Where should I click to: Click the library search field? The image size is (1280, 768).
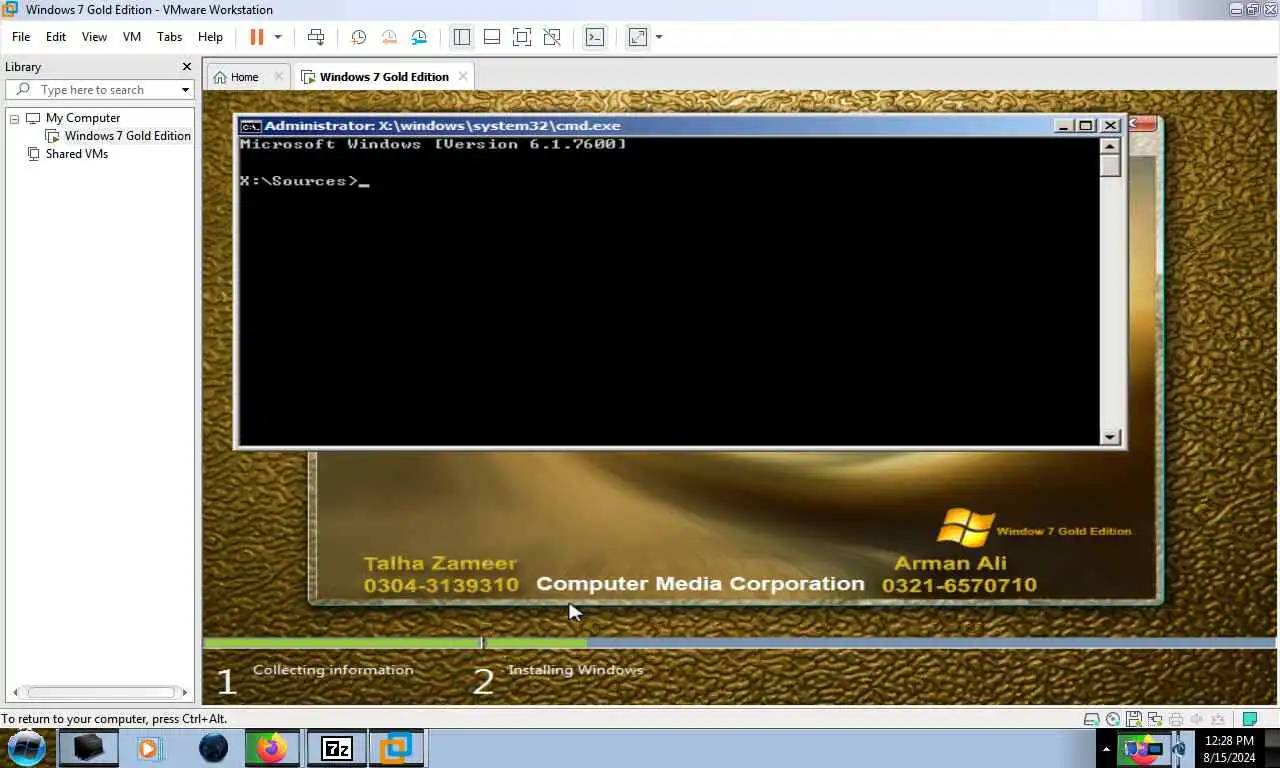tap(100, 90)
